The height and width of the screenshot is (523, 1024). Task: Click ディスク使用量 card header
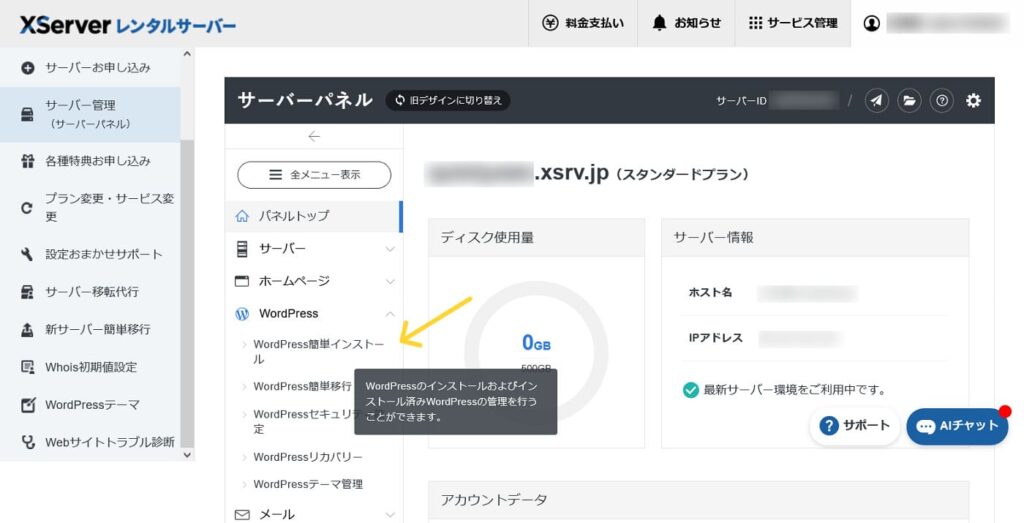click(536, 238)
